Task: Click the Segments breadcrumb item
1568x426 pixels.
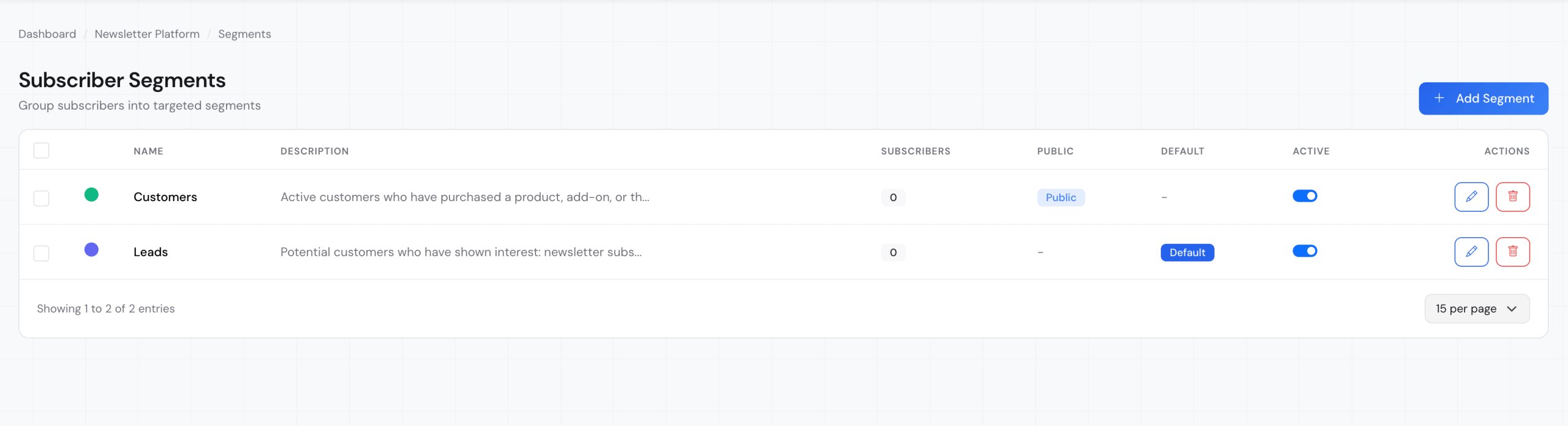Action: (244, 34)
